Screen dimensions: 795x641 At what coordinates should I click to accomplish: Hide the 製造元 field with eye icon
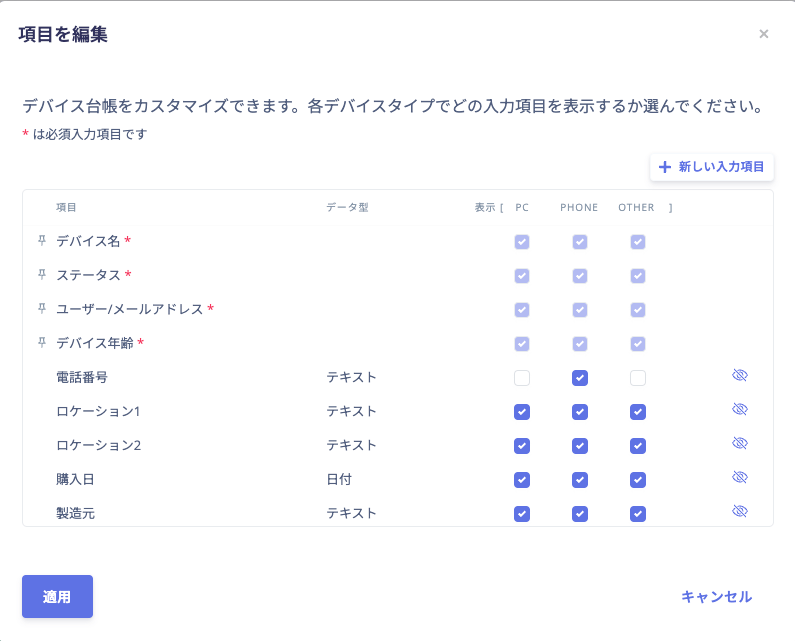coord(740,511)
